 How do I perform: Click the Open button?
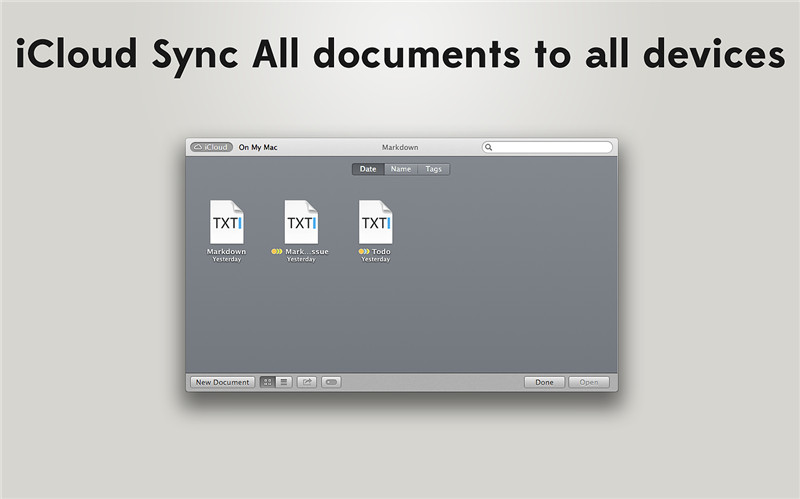click(589, 382)
